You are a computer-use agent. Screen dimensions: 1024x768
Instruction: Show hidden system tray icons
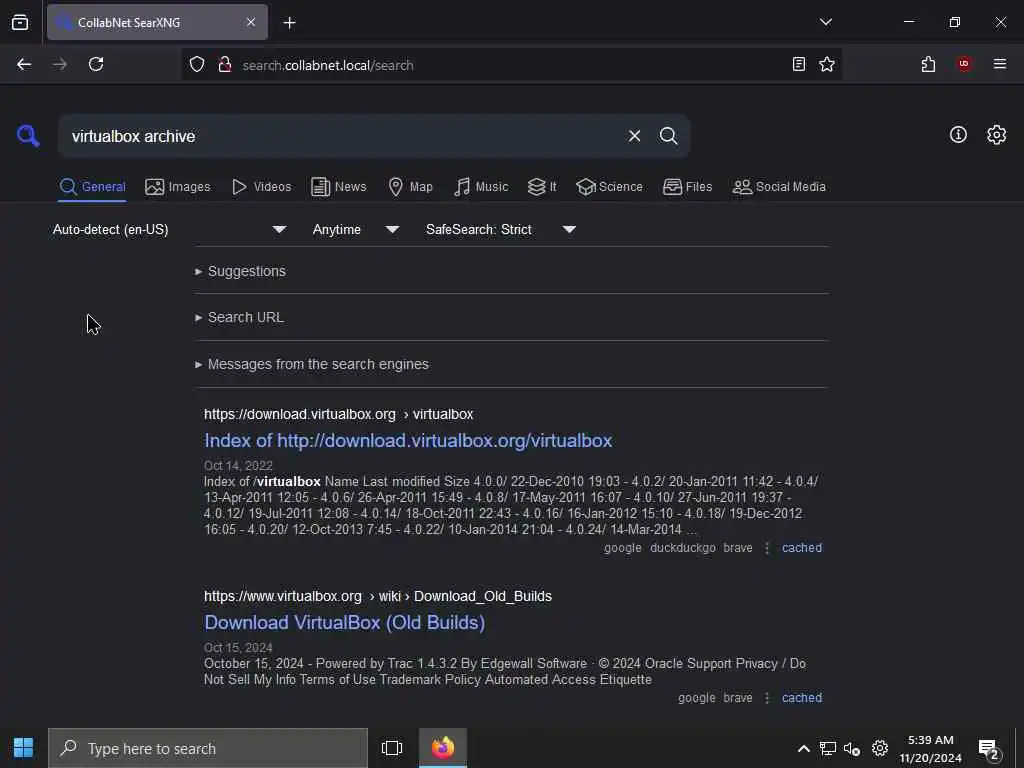804,748
